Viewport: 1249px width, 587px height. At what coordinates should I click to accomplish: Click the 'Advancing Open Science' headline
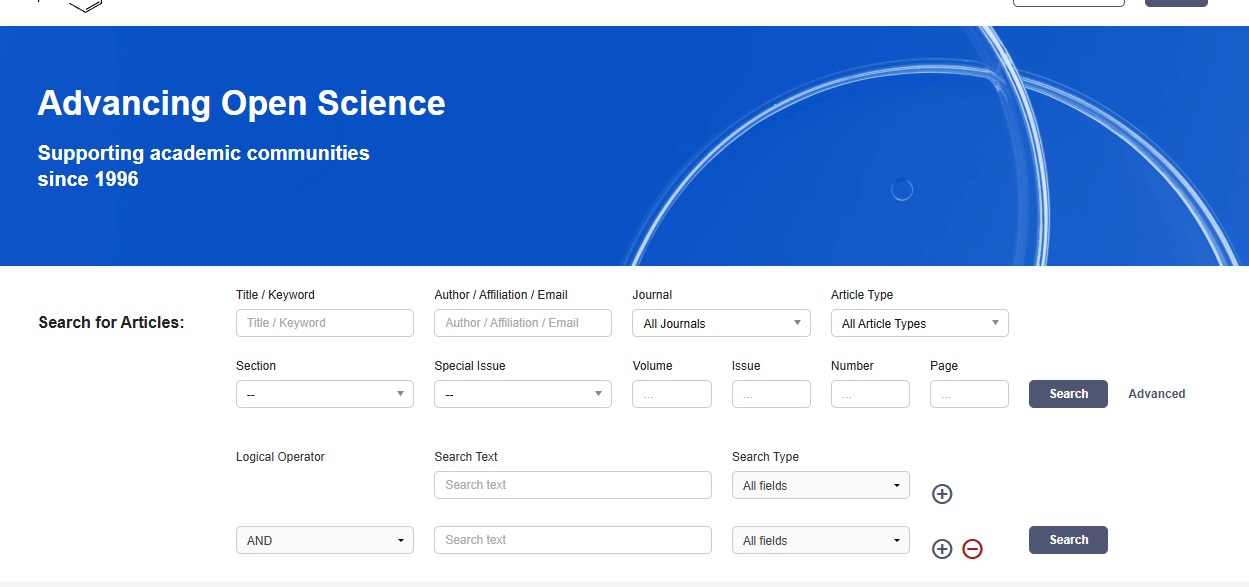[x=241, y=103]
